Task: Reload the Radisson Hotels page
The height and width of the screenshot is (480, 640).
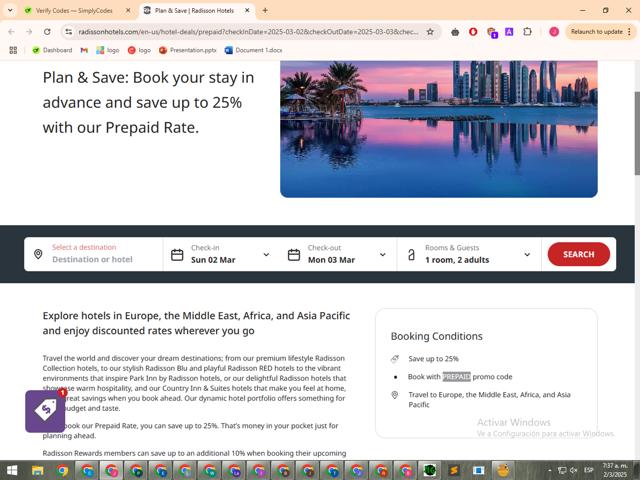Action: pyautogui.click(x=47, y=32)
